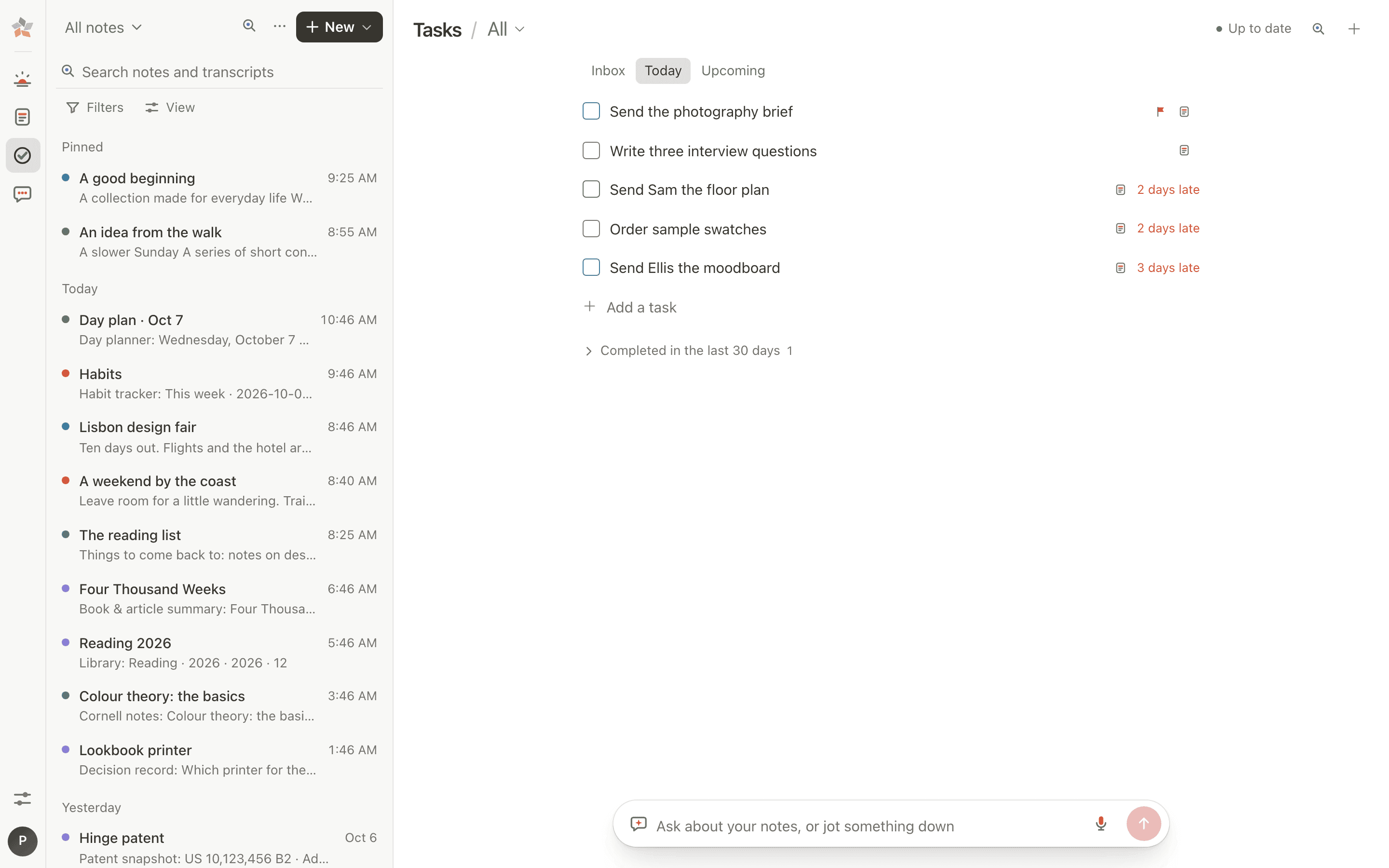The height and width of the screenshot is (868, 1389).
Task: Click the send arrow button
Action: [1144, 824]
